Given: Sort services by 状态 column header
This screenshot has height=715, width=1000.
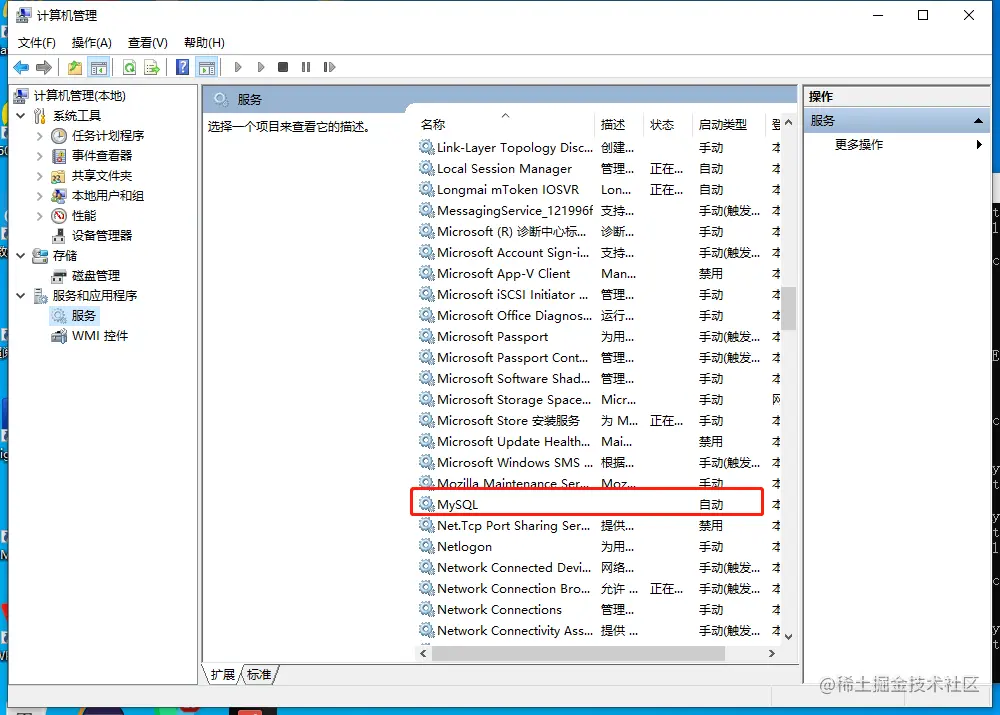Looking at the screenshot, I should [x=668, y=124].
